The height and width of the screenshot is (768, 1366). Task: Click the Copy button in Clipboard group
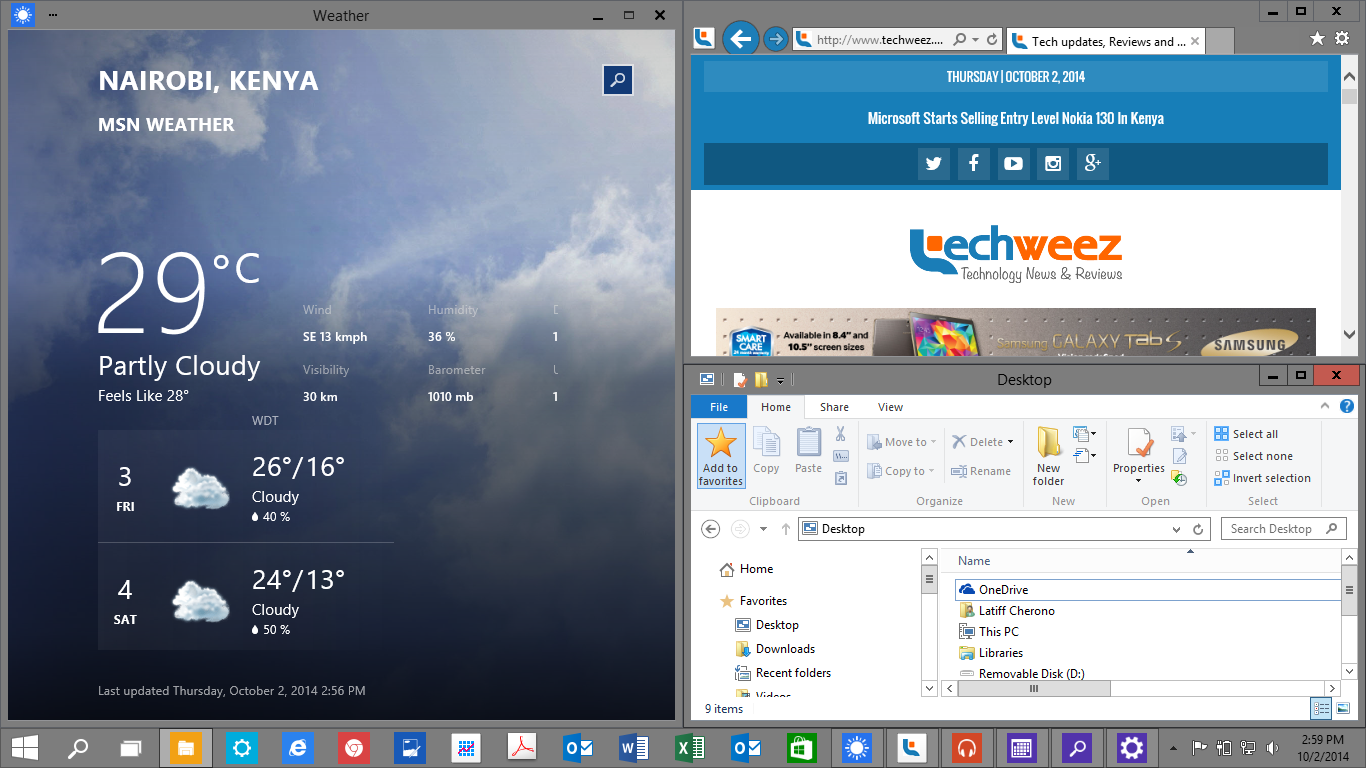[x=766, y=451]
